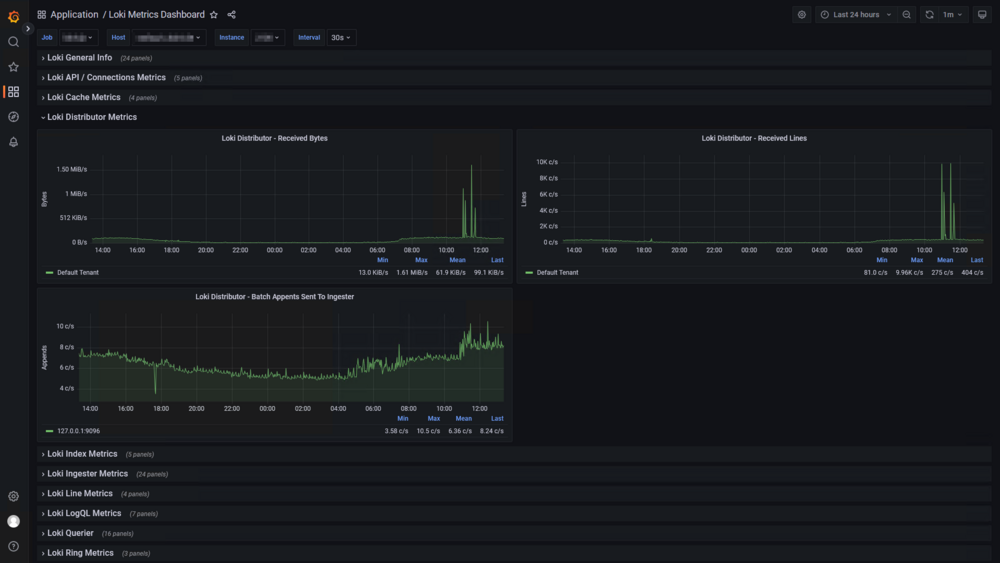Open dashboard settings gear in top bar
The height and width of the screenshot is (563, 1000).
[x=802, y=15]
